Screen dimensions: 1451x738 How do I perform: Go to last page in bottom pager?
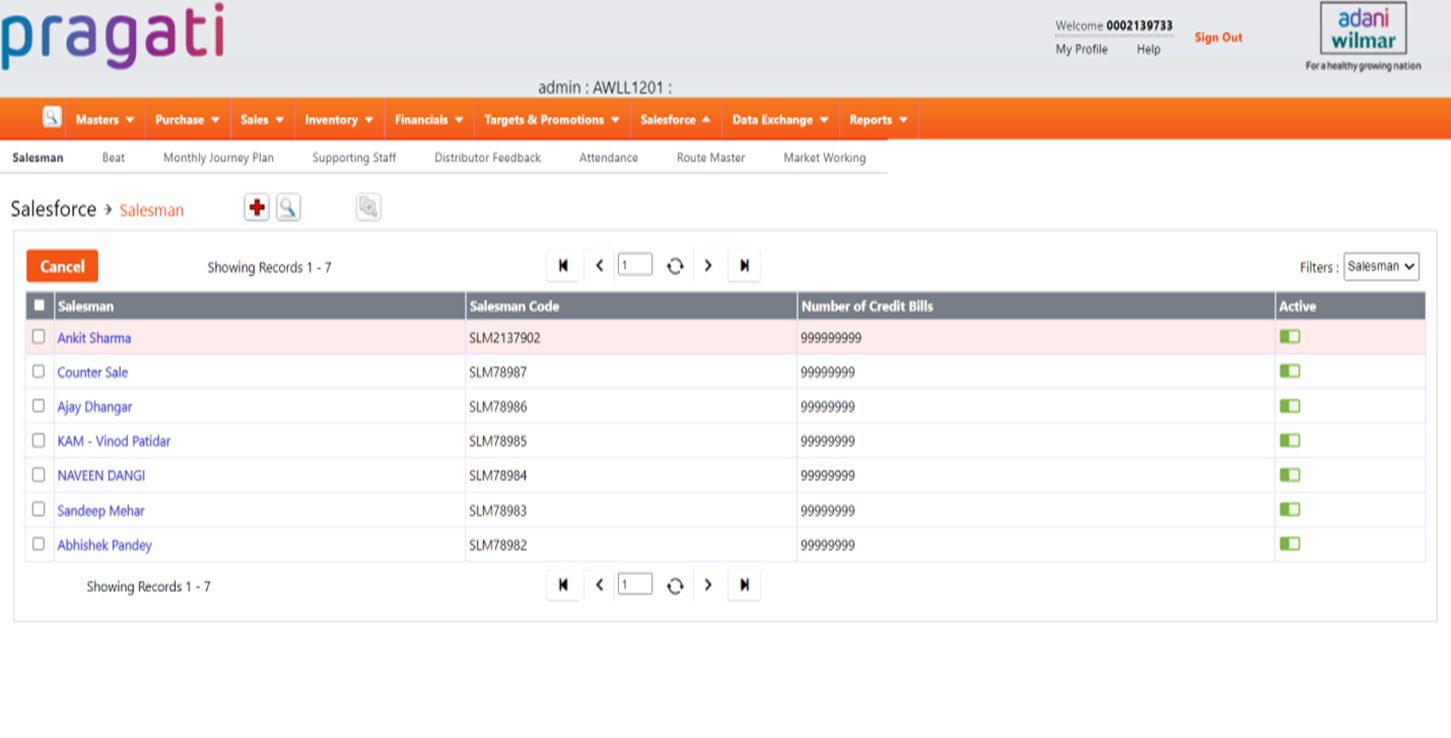(744, 585)
